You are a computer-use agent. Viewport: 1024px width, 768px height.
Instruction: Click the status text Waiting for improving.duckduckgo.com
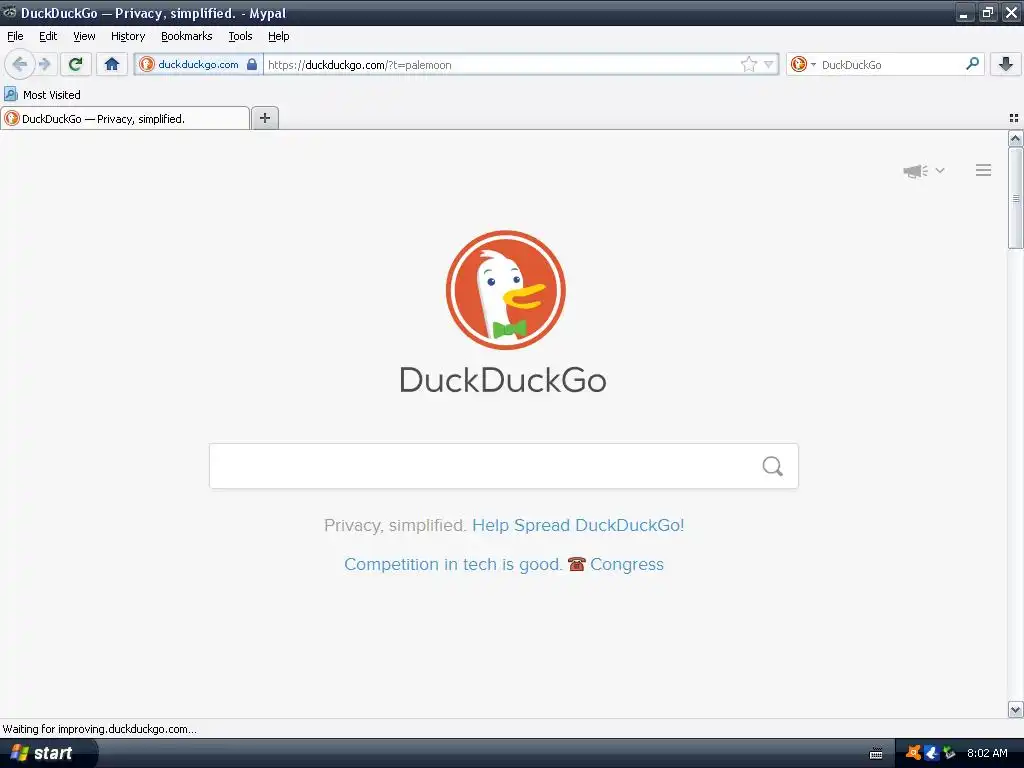99,729
